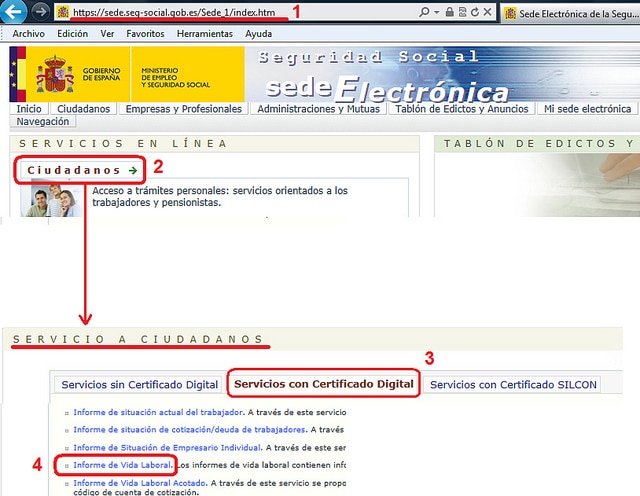Click the green arrow beside Ciudadanos
The image size is (640, 496).
[133, 170]
